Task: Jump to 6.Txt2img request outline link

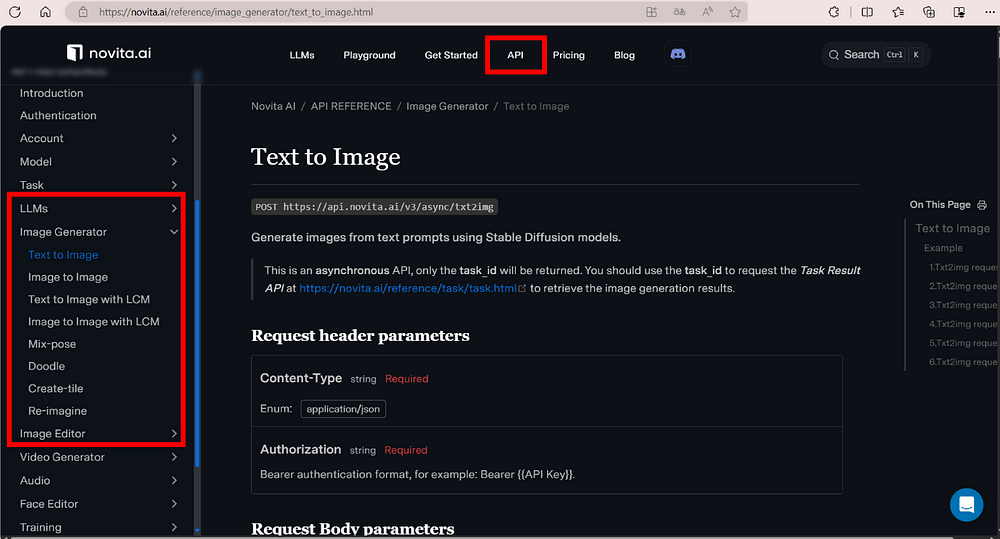Action: 963,362
